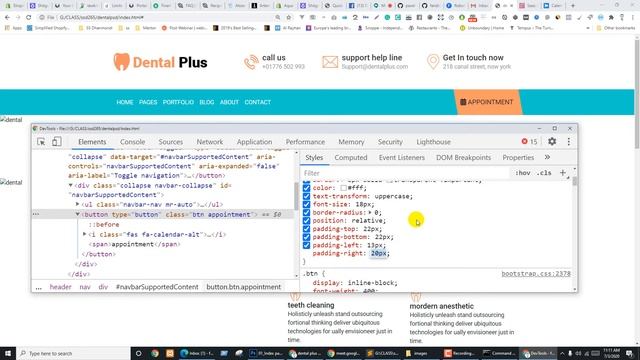Select button.btn.appointment breadcrumb

[244, 287]
